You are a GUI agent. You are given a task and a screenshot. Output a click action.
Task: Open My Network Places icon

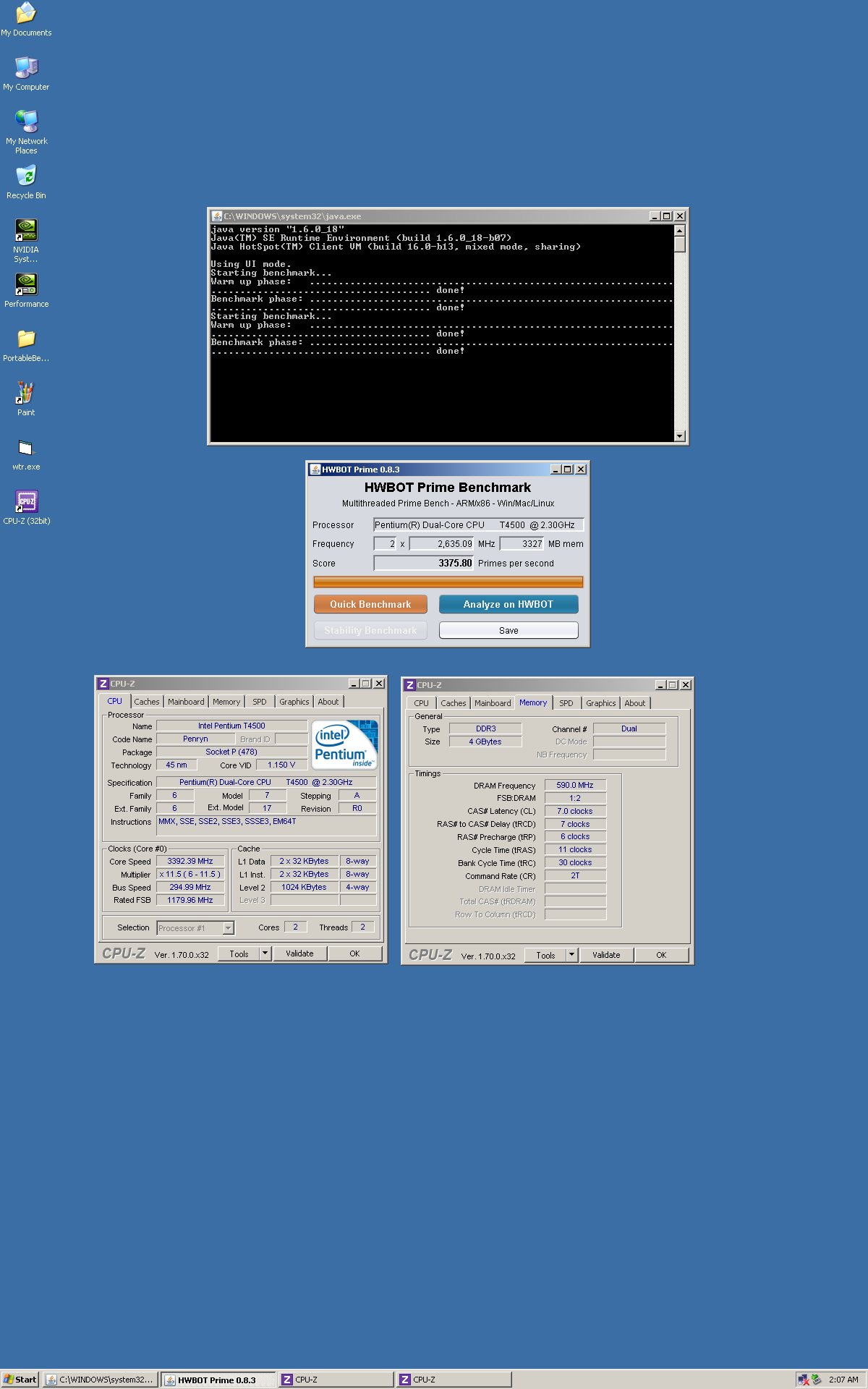pos(26,132)
